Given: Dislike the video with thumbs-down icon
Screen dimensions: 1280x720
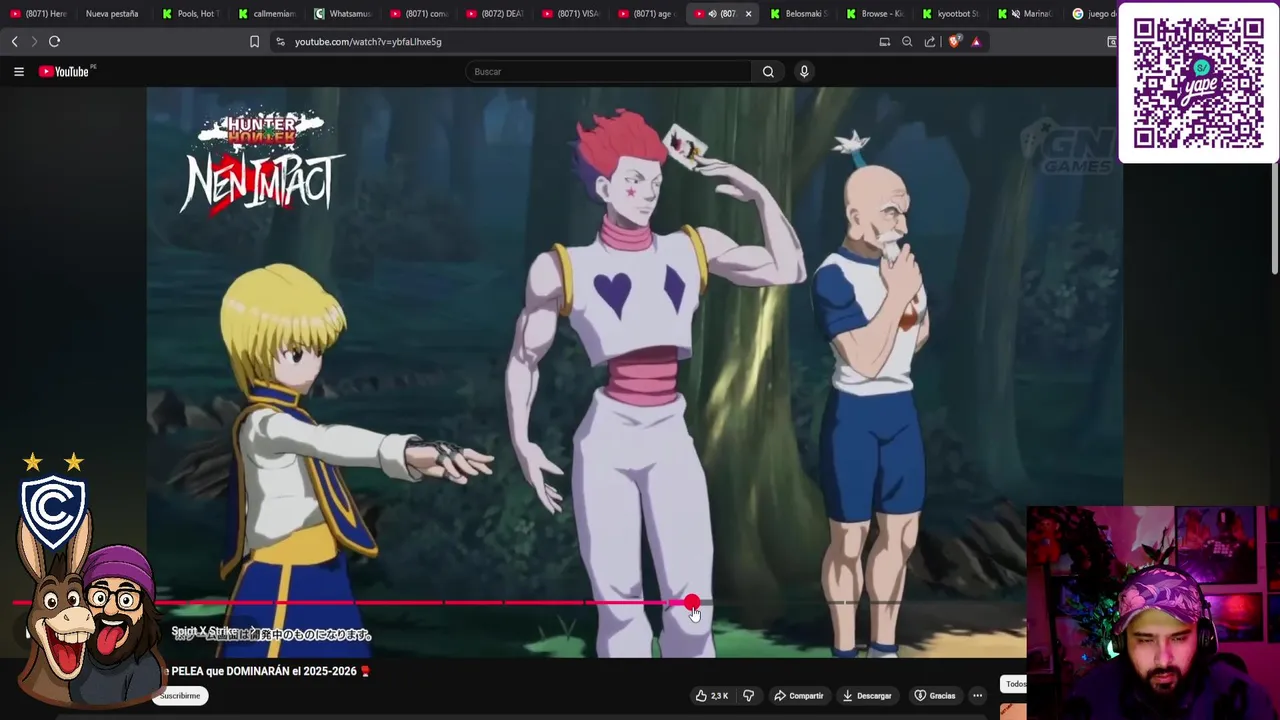Looking at the screenshot, I should tap(748, 695).
